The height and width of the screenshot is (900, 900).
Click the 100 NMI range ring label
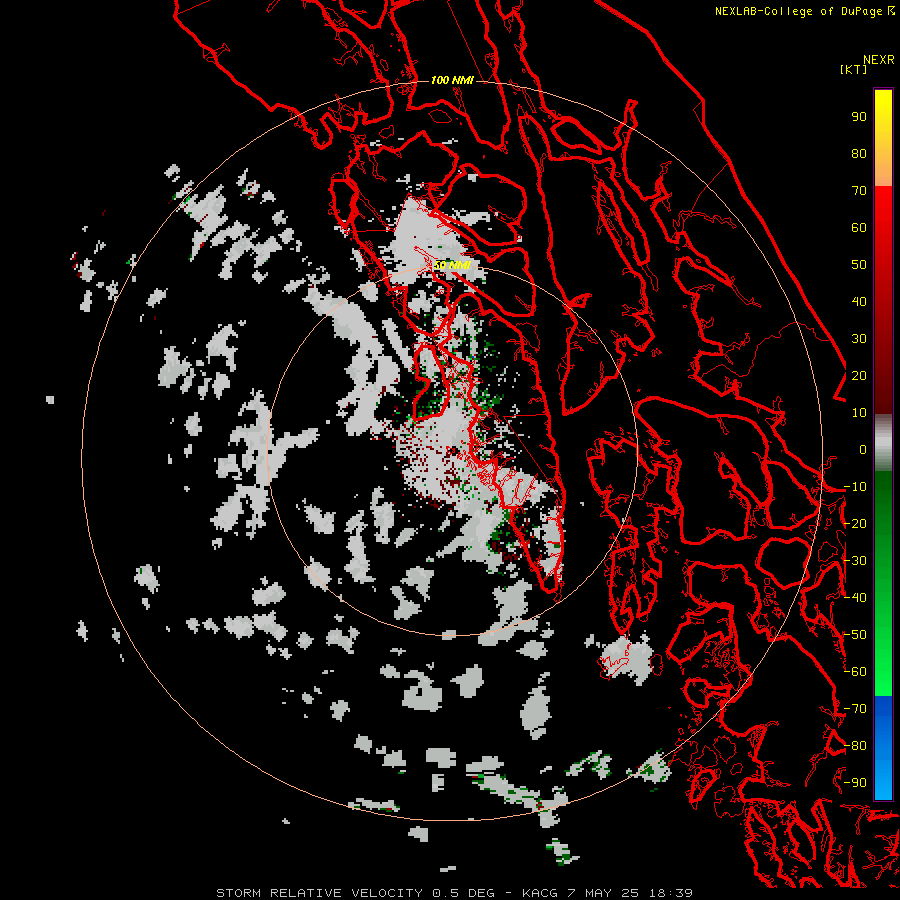[x=452, y=80]
